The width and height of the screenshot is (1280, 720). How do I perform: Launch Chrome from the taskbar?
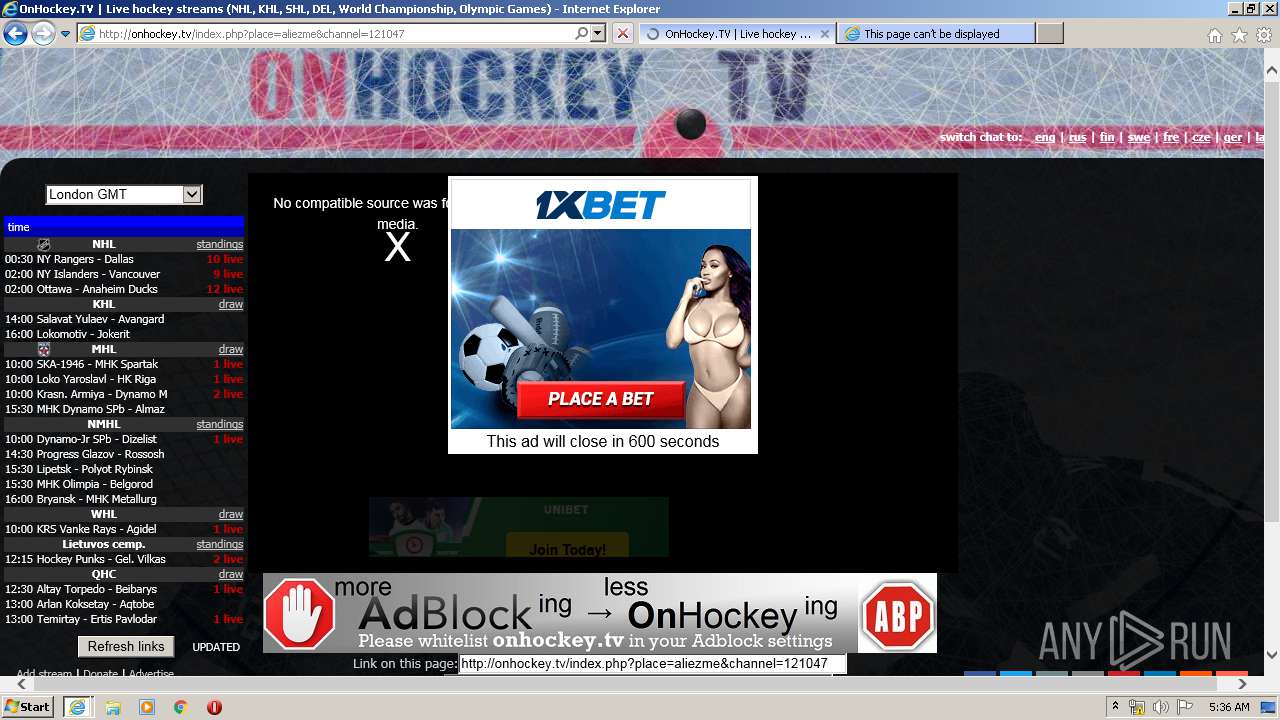180,707
